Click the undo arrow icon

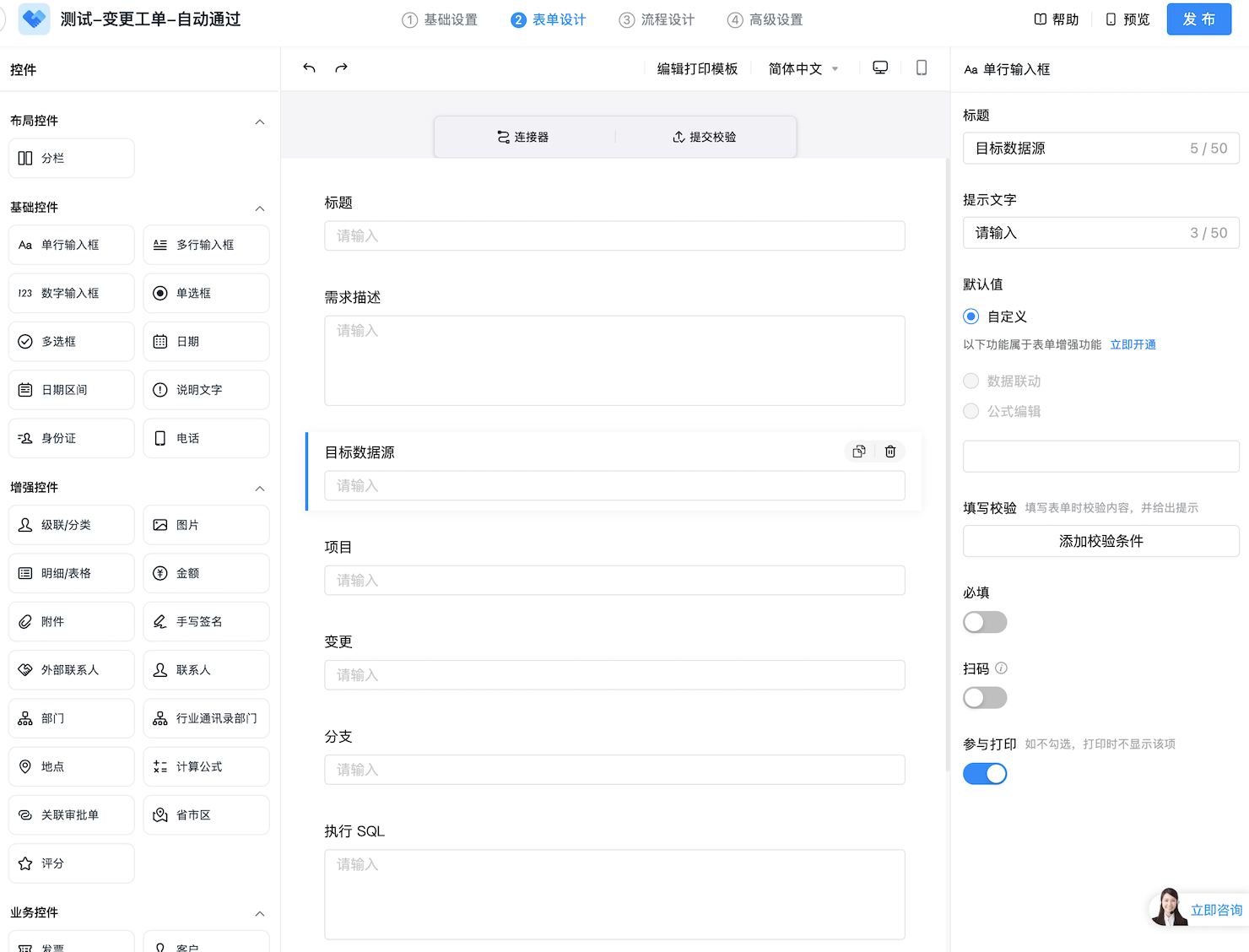[310, 68]
